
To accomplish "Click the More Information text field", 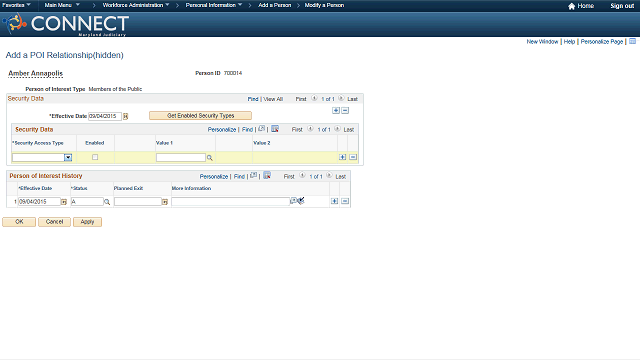I will [231, 202].
